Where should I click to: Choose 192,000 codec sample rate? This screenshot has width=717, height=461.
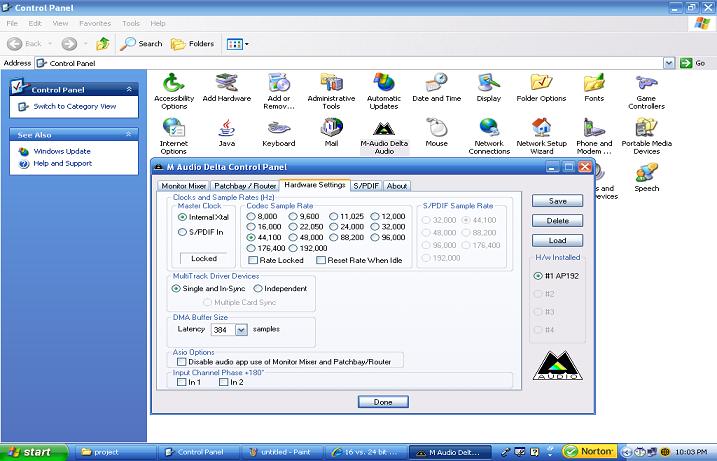coord(308,248)
